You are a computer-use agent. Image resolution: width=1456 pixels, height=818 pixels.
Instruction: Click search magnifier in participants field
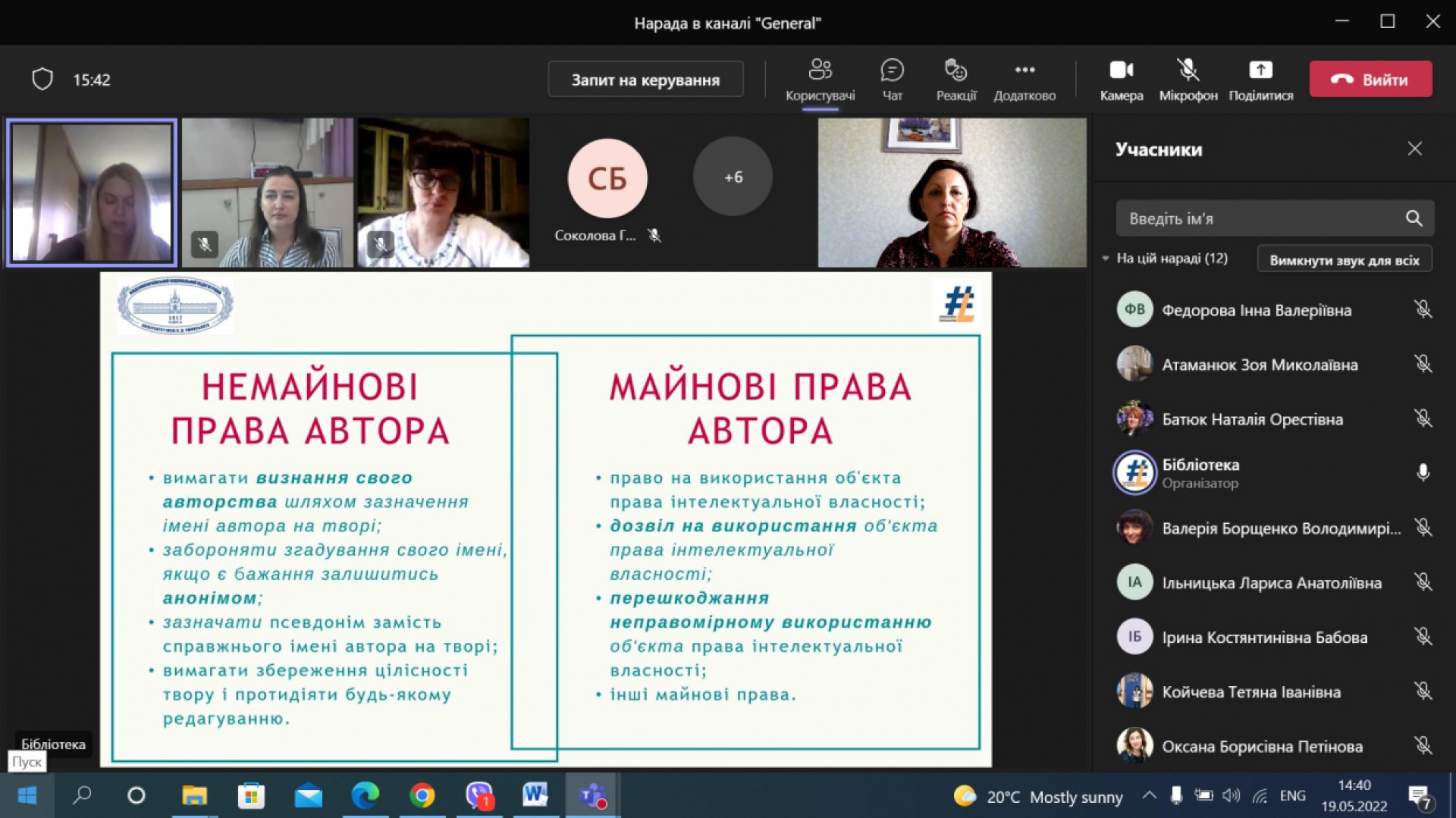1414,218
